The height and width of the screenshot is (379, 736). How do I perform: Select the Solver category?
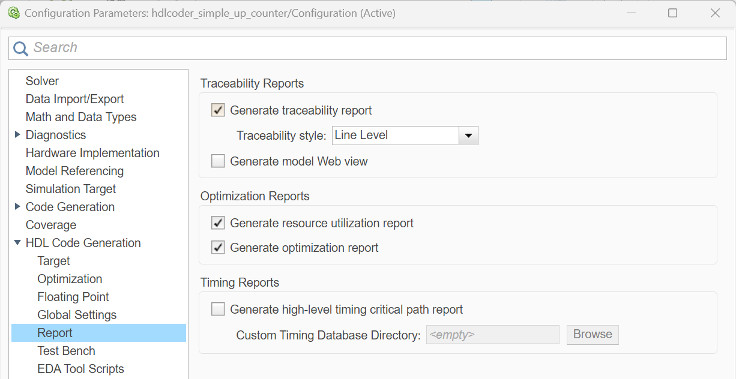tap(42, 81)
